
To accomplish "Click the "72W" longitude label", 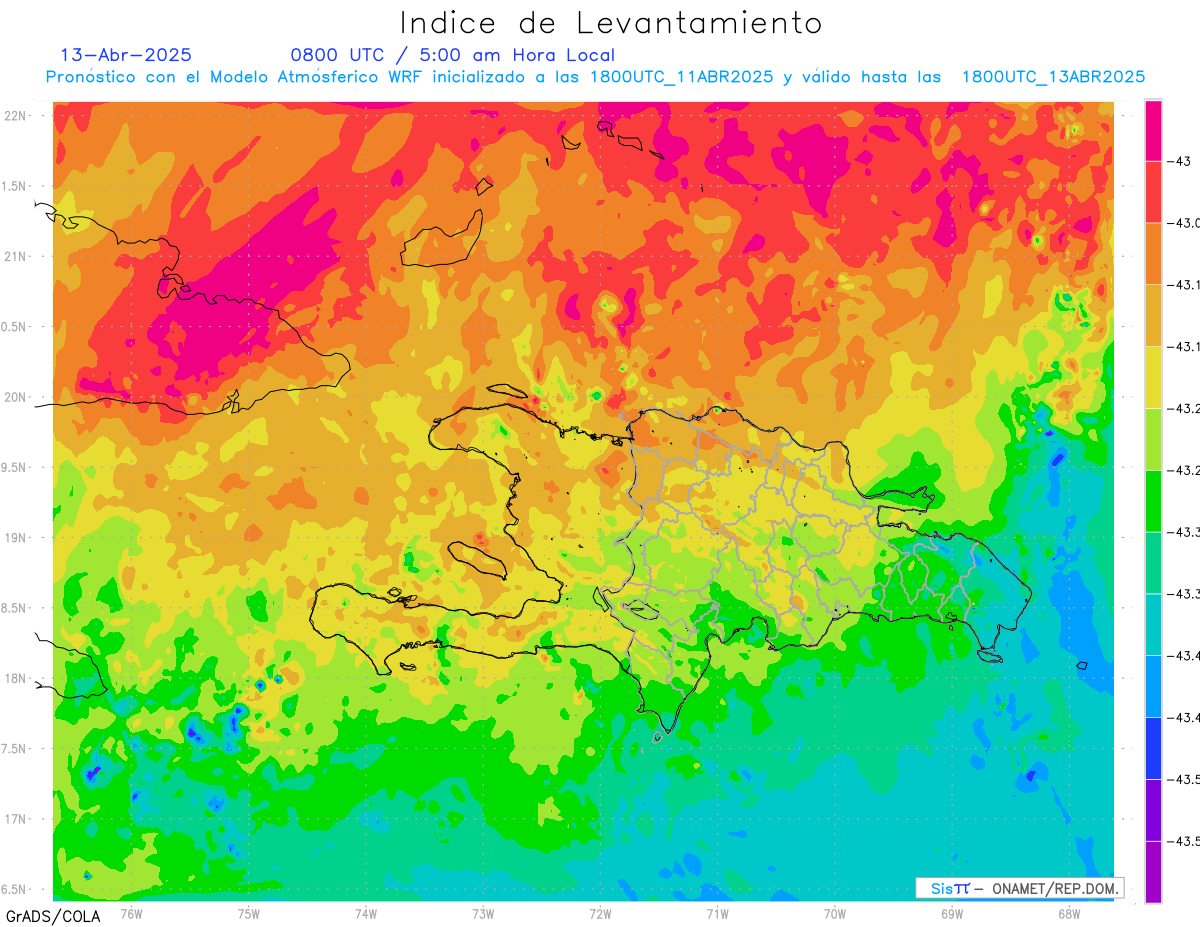I will [x=600, y=913].
